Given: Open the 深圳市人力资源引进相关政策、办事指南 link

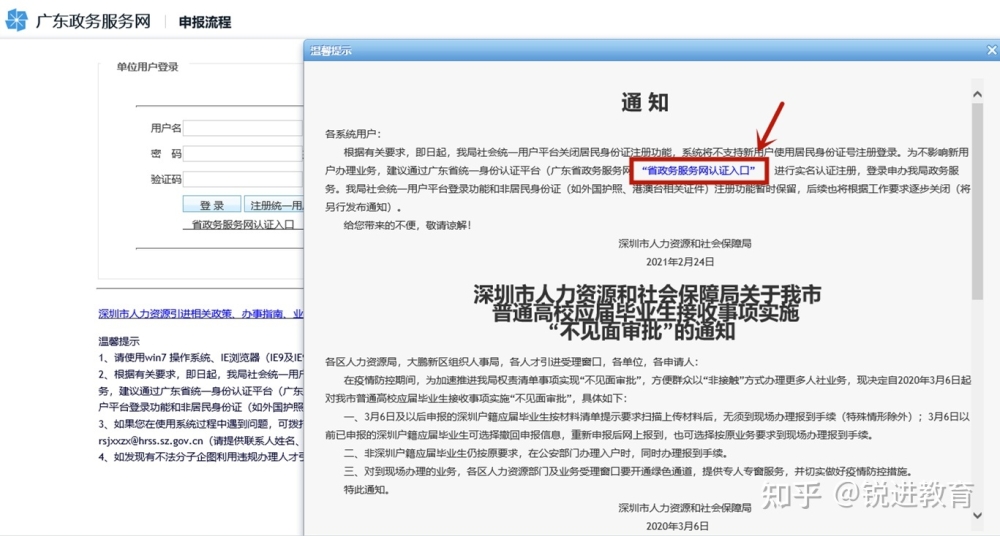Looking at the screenshot, I should (201, 314).
